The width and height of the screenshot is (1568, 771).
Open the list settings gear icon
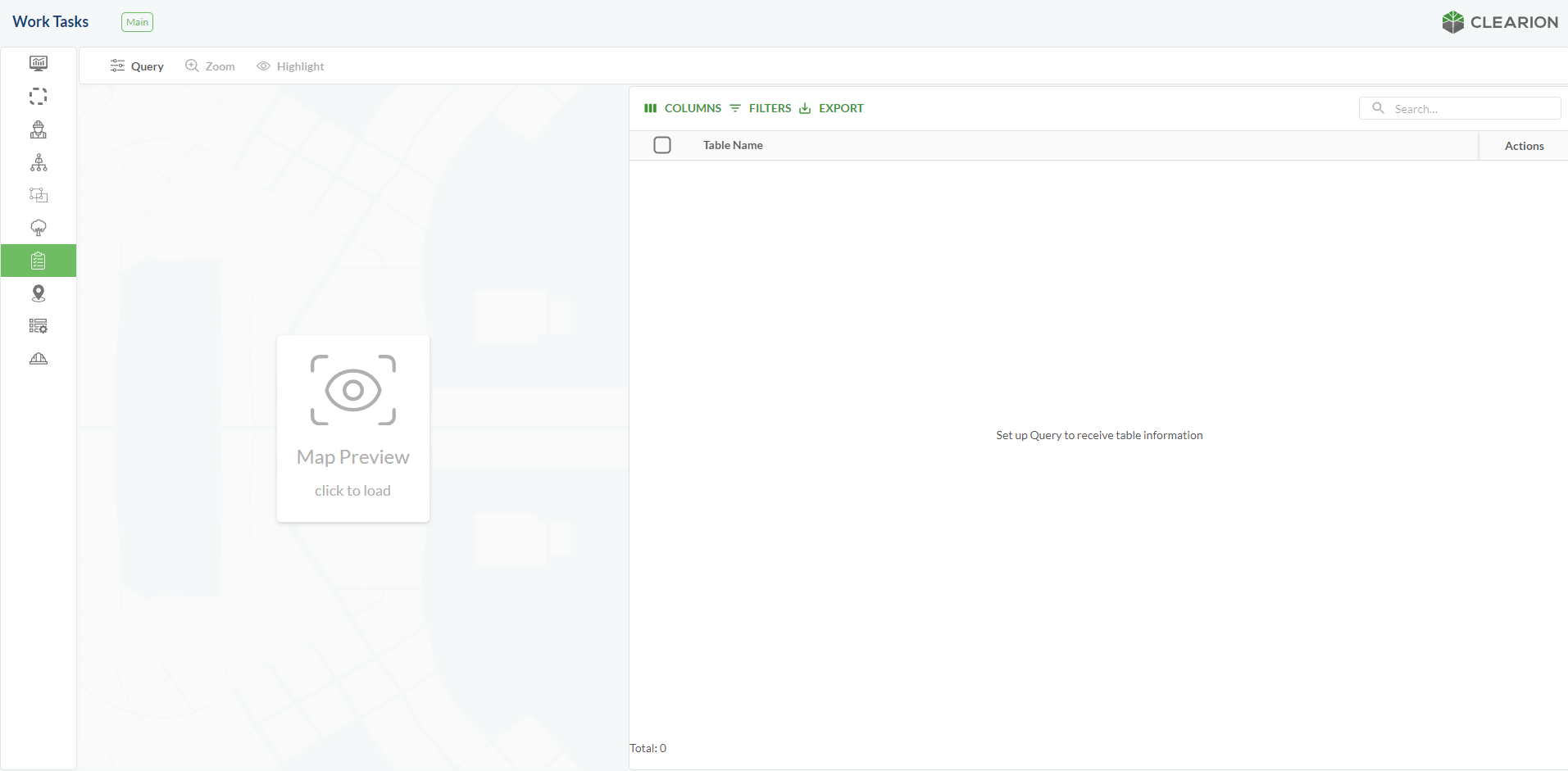(39, 326)
